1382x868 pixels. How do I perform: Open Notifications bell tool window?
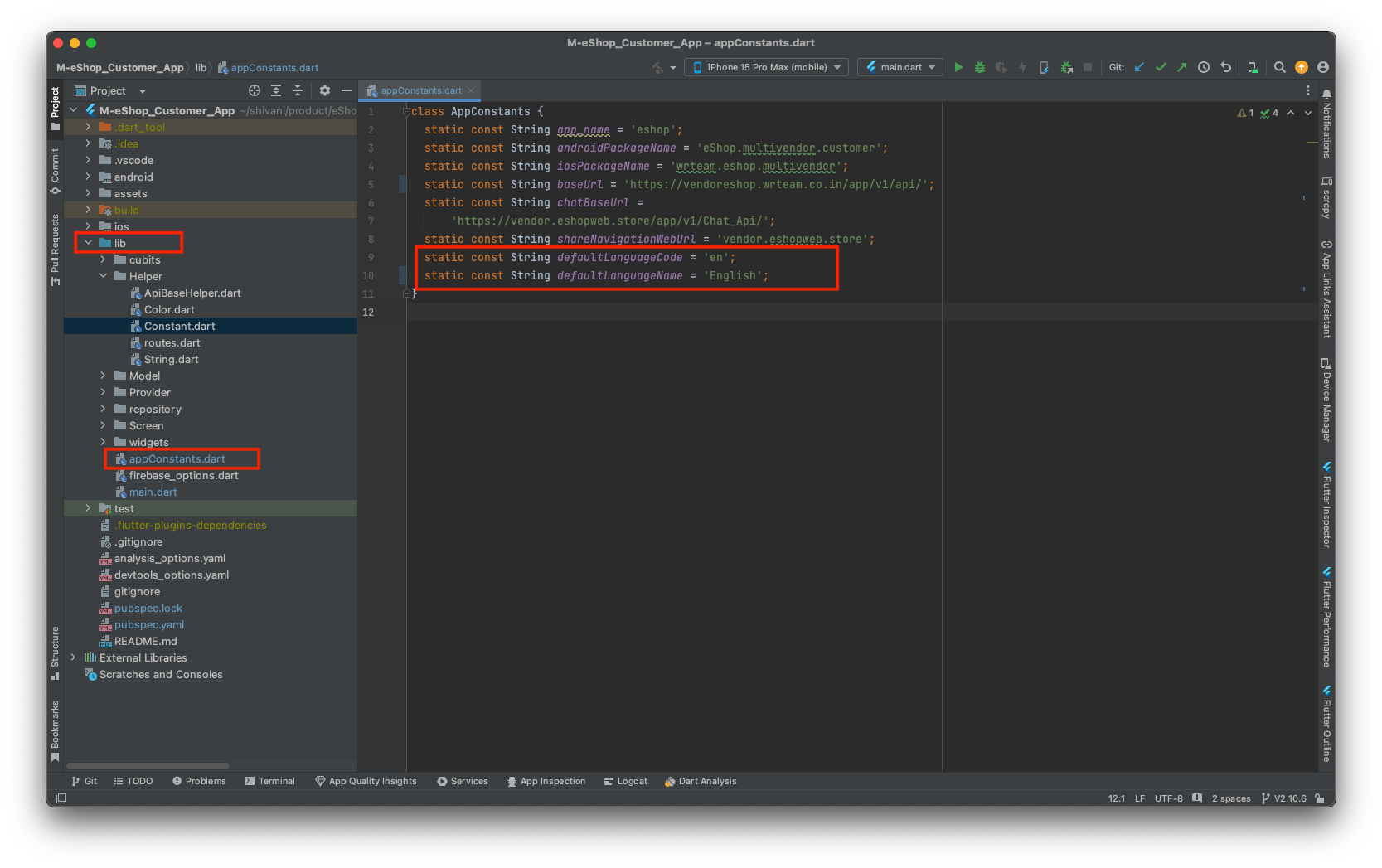[1326, 124]
